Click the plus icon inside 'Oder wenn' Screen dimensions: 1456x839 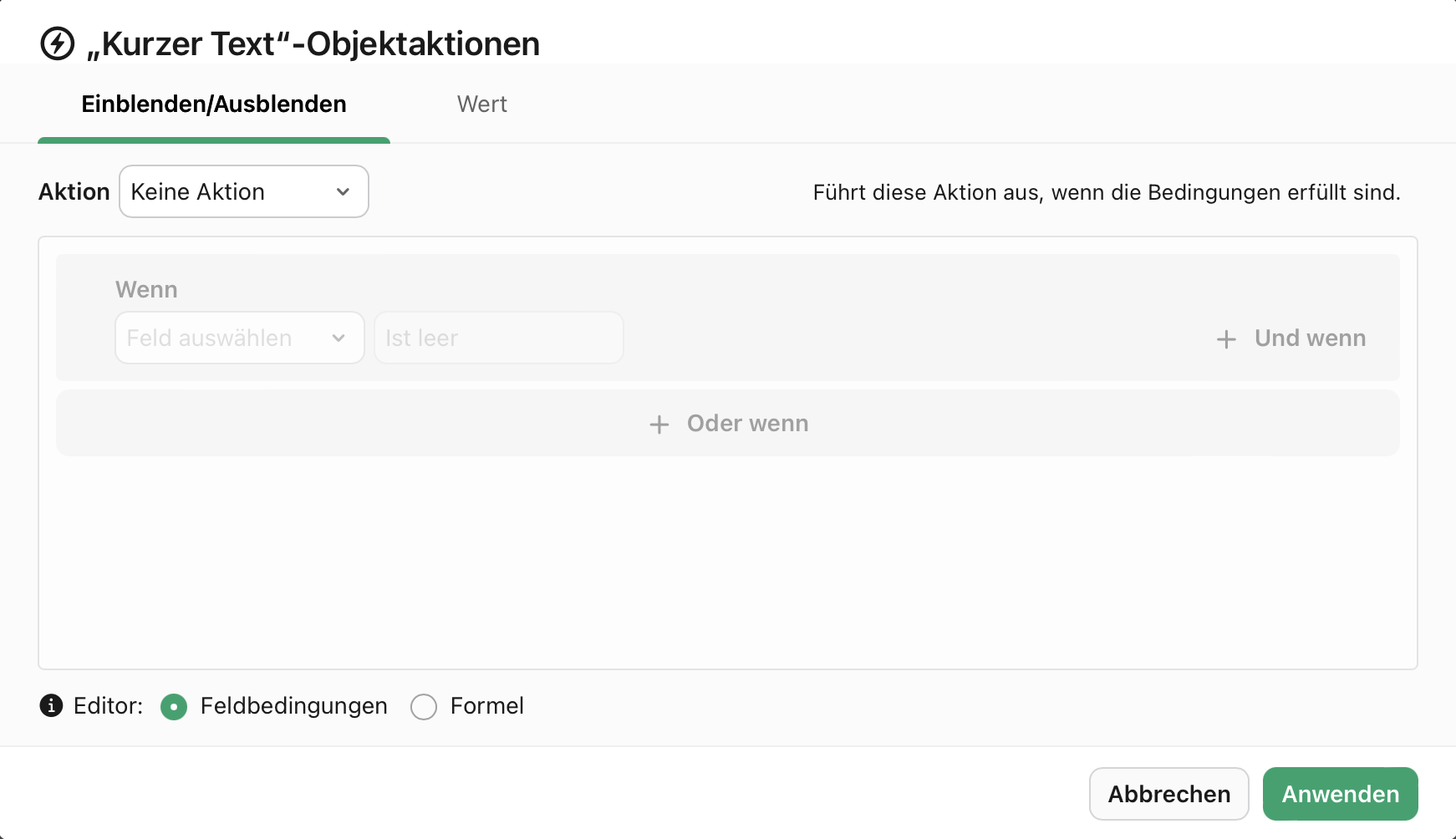coord(659,424)
